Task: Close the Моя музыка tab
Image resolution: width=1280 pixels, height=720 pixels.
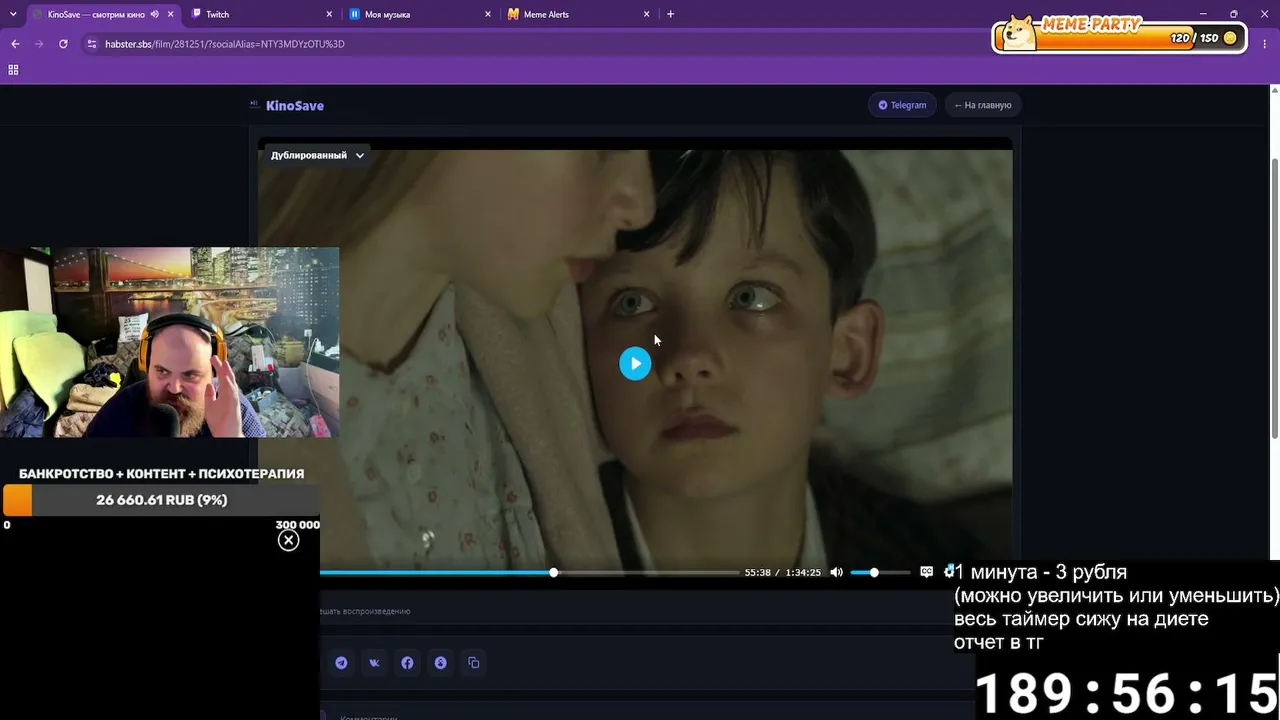Action: pyautogui.click(x=488, y=14)
